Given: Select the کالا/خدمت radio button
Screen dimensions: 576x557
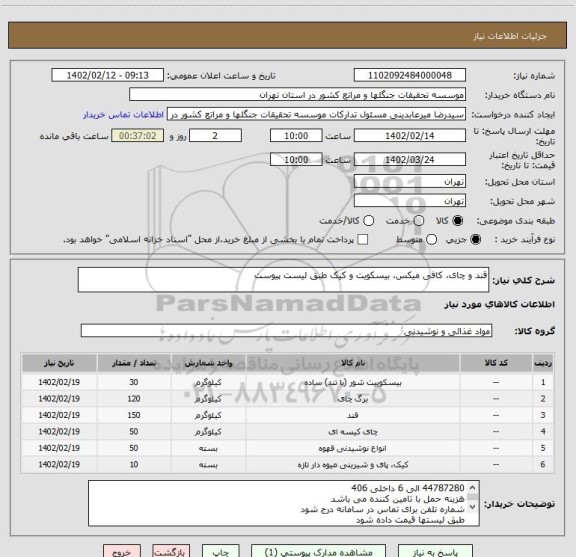Looking at the screenshot, I should pyautogui.click(x=368, y=220).
